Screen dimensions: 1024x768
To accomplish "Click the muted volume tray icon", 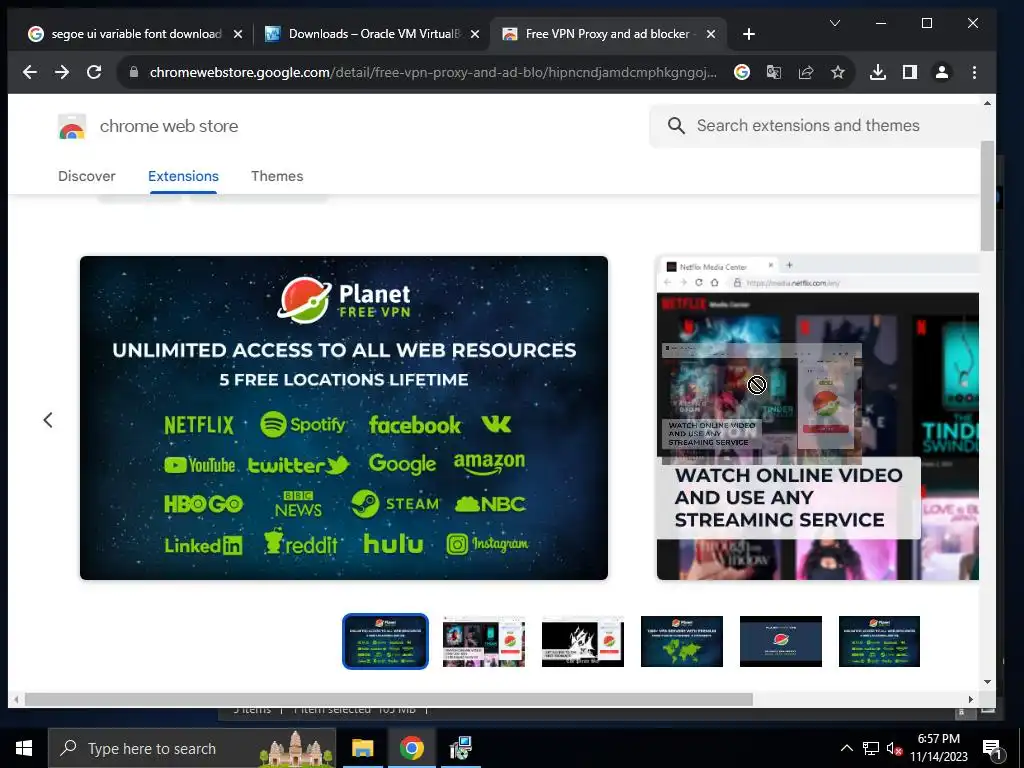I will (x=894, y=749).
